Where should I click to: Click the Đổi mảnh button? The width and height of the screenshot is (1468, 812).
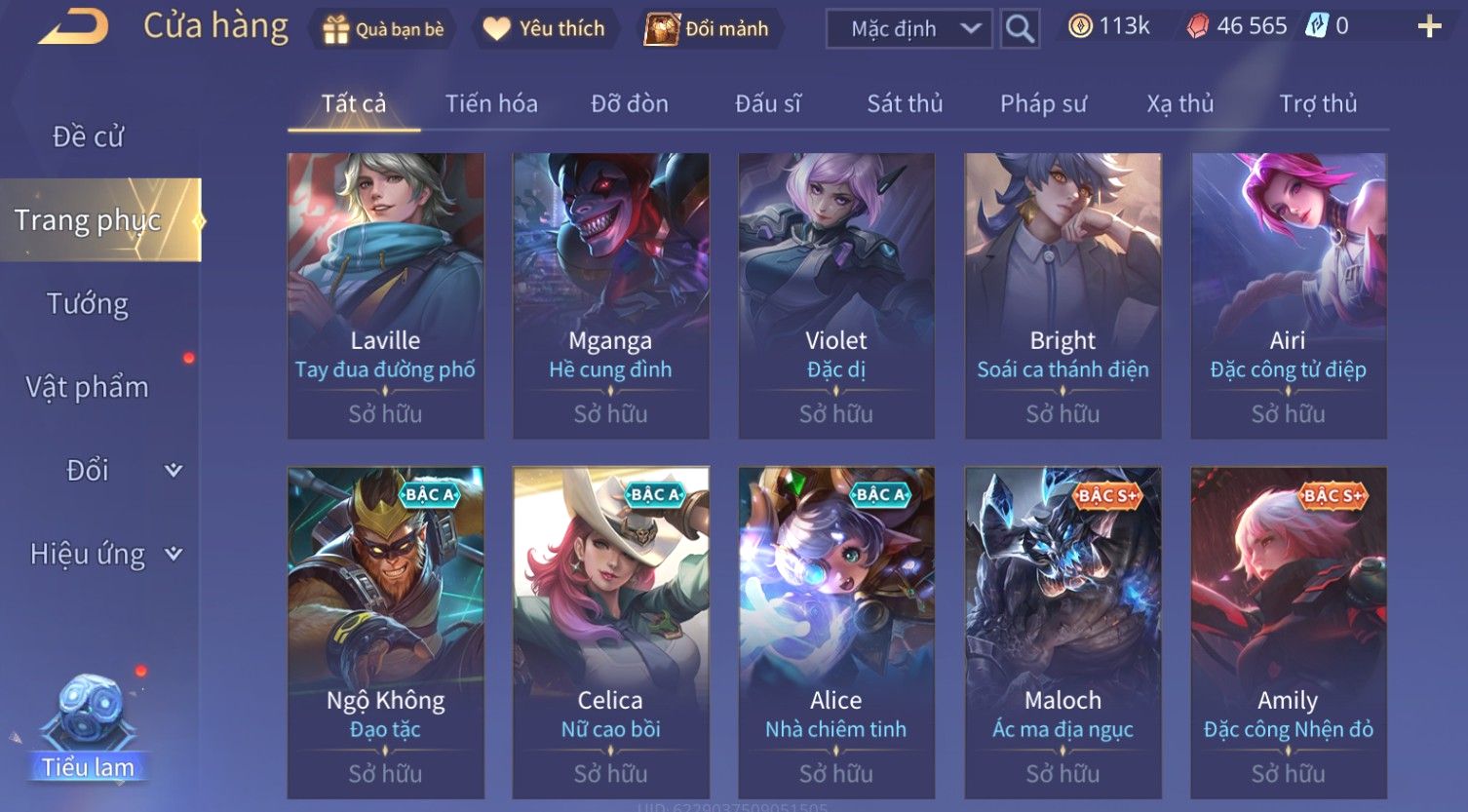pyautogui.click(x=708, y=29)
